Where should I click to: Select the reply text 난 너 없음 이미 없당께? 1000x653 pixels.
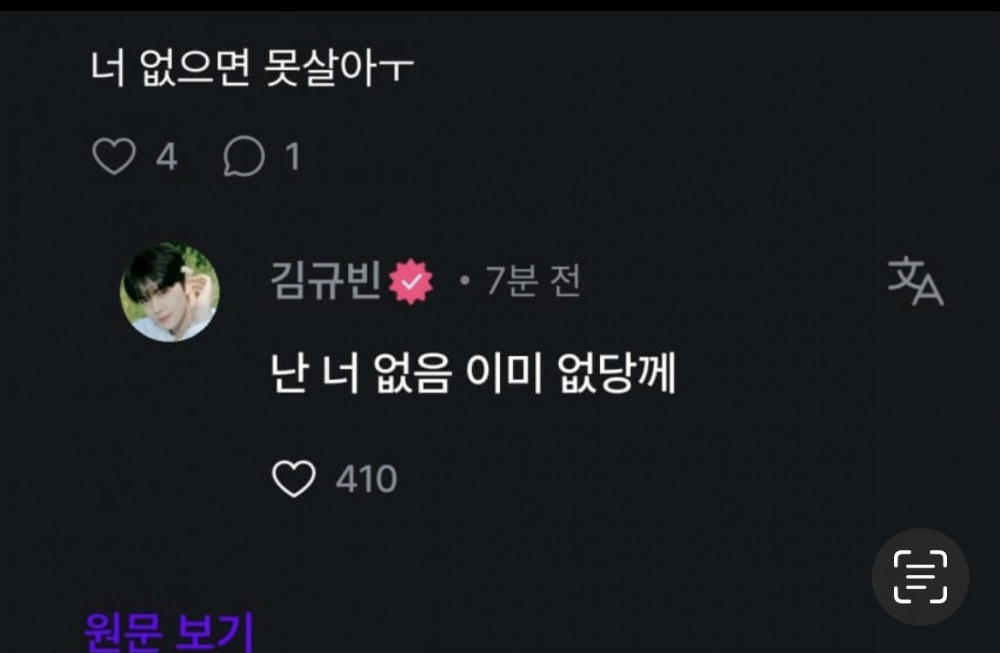coord(473,373)
